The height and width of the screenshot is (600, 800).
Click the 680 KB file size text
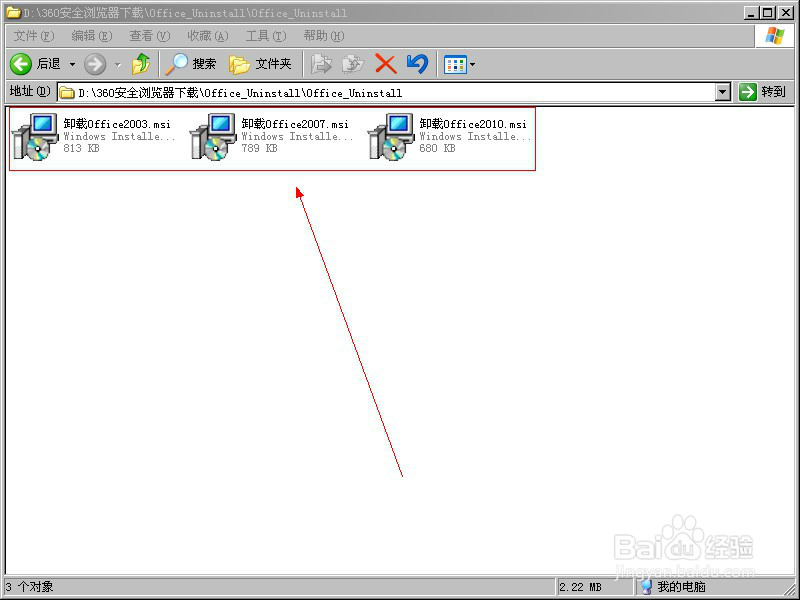point(437,148)
